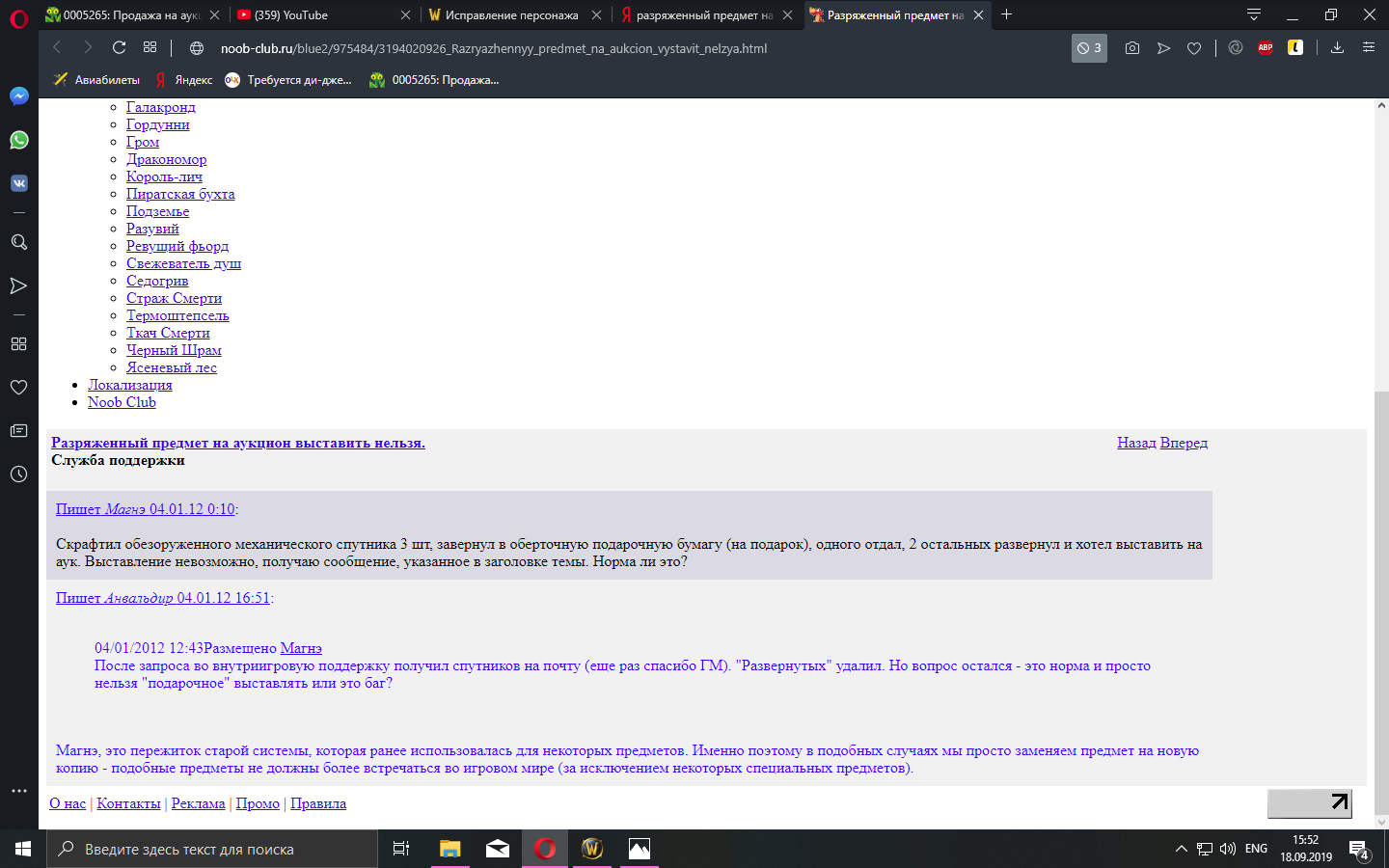1389x868 pixels.
Task: Click the Windows taskbar search field
Action: coord(212,850)
